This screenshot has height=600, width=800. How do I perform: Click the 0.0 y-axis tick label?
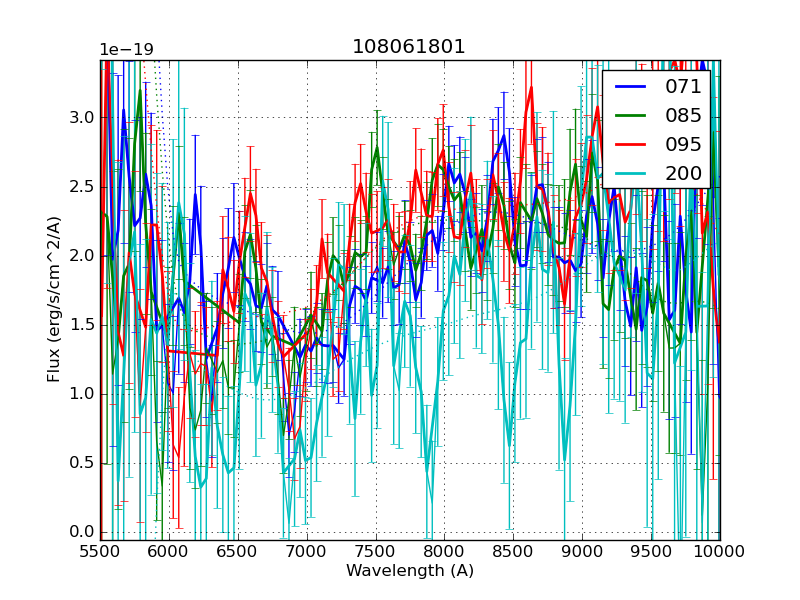(80, 532)
